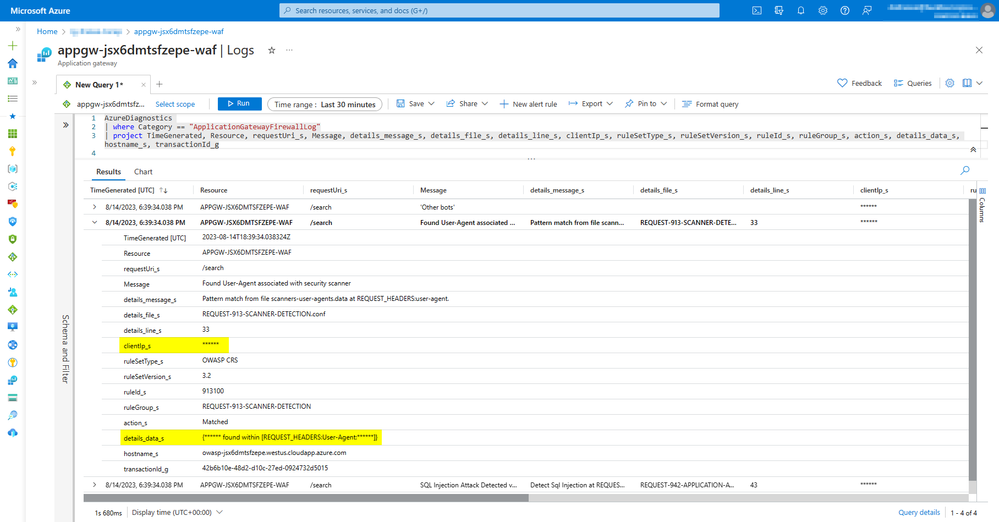Open Cloud Shell icon in top bar

coord(756,11)
